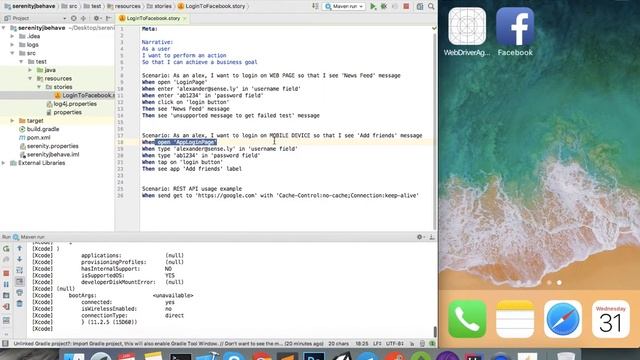Click the serenityjbehave breadcrumb
The width and height of the screenshot is (640, 360).
(x=29, y=6)
